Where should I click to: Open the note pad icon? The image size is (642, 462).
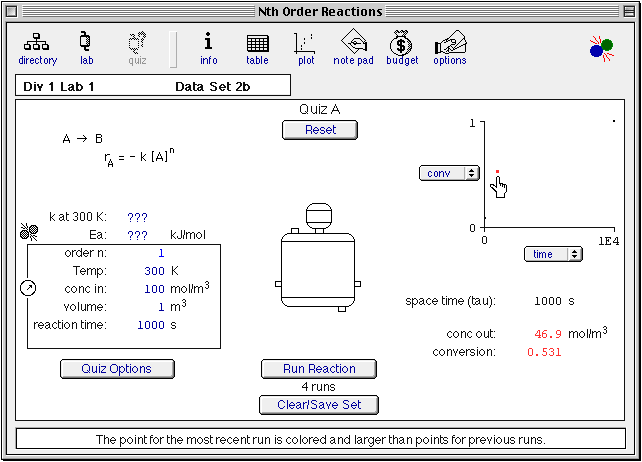[353, 46]
